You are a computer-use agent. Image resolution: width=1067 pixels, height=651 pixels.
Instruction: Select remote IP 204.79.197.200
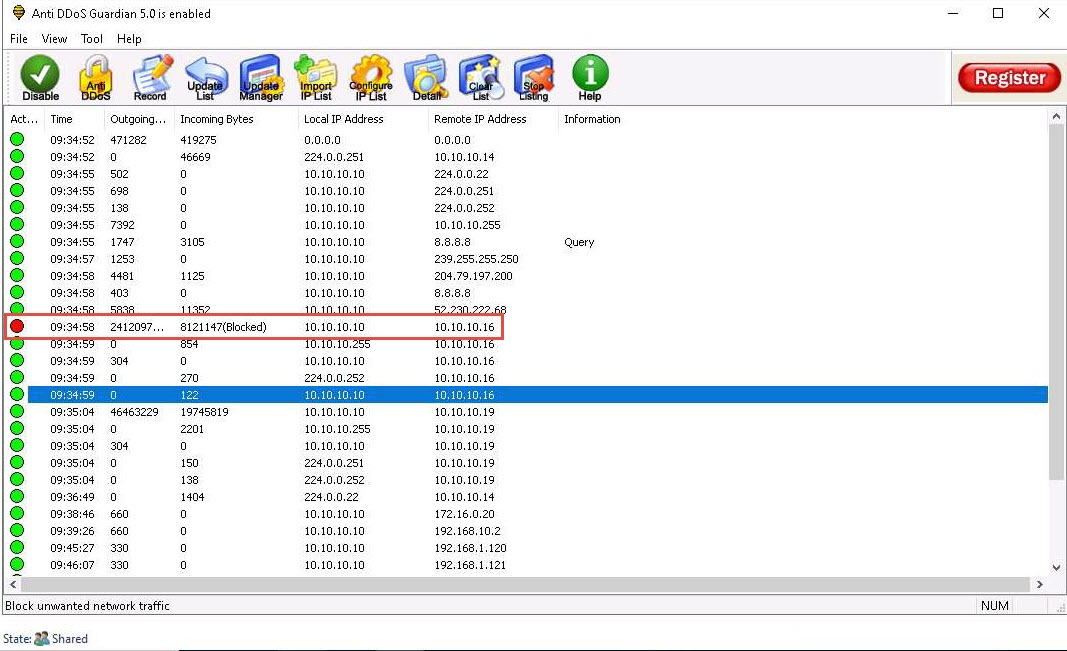coord(474,276)
